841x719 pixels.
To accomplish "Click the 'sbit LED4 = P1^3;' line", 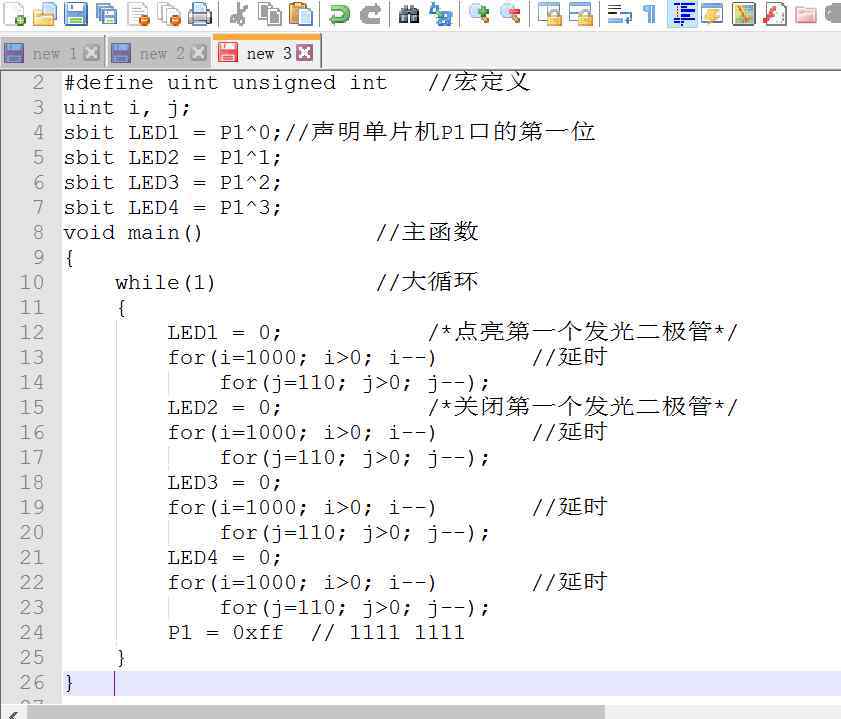I will coord(172,207).
